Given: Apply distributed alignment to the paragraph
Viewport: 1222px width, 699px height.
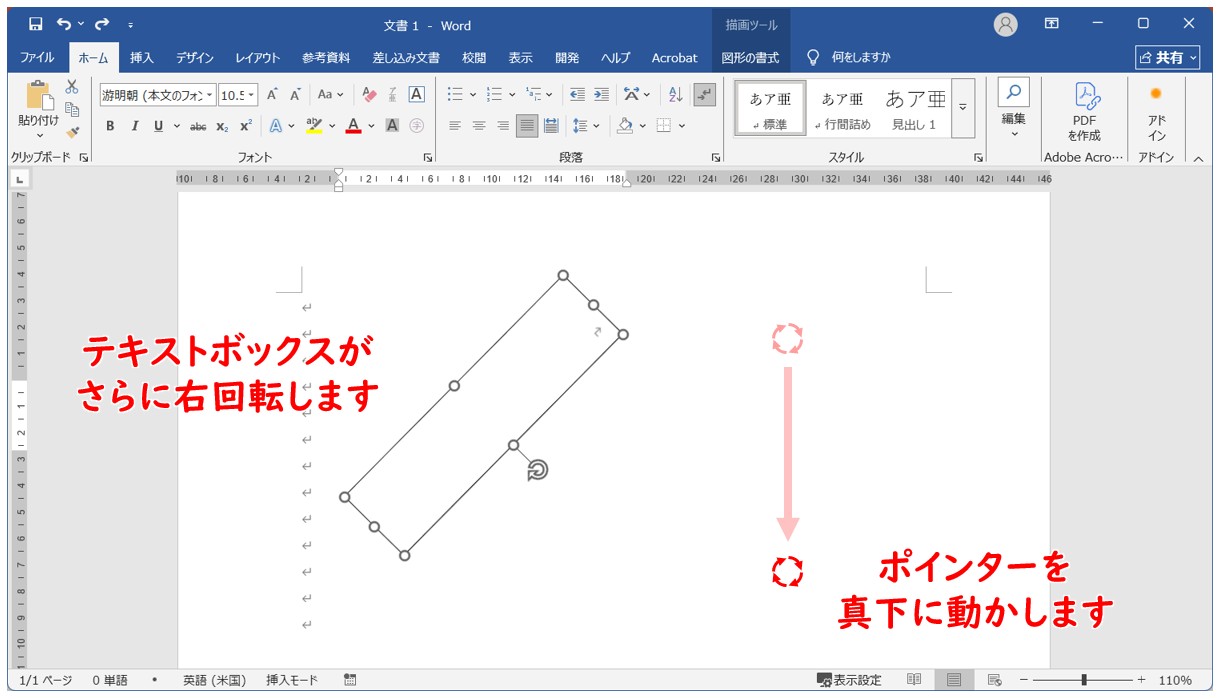Looking at the screenshot, I should click(x=551, y=126).
